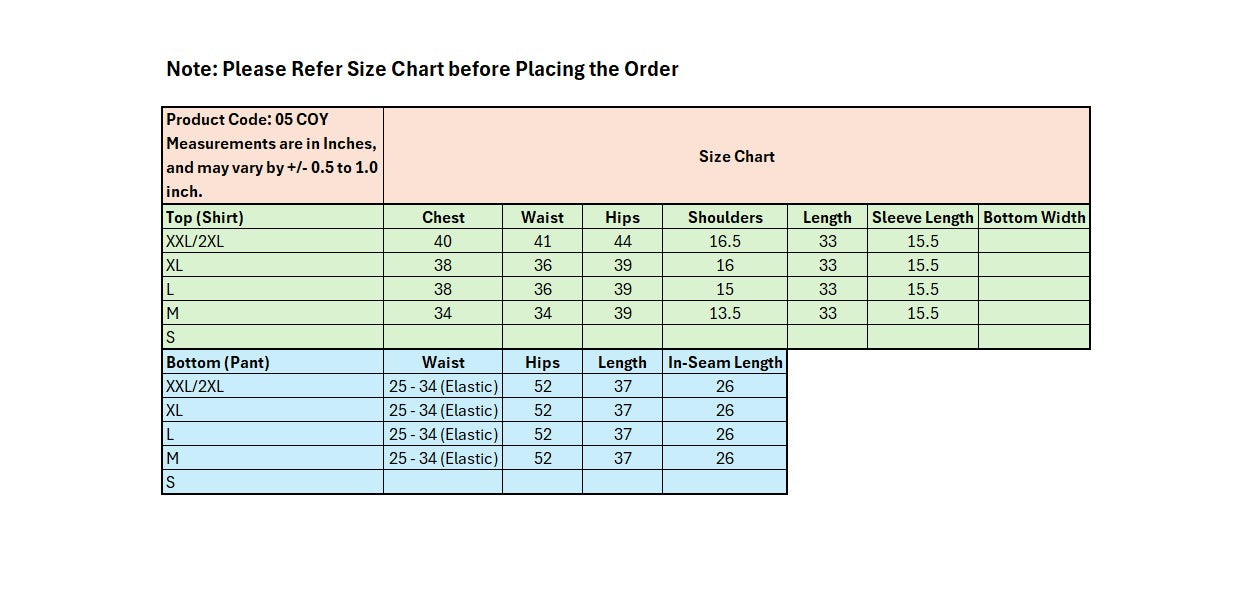This screenshot has height=602, width=1256.
Task: Click the note heading above the table
Action: click(422, 69)
